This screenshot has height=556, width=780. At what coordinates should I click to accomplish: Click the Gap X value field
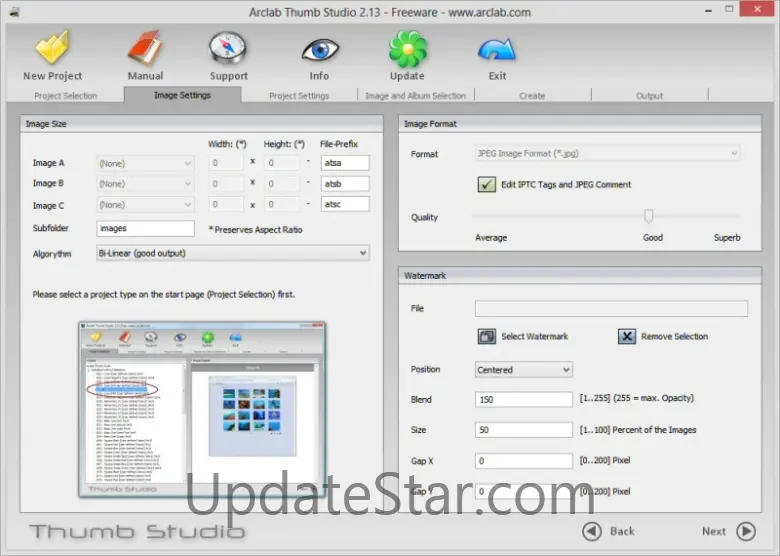pos(524,461)
